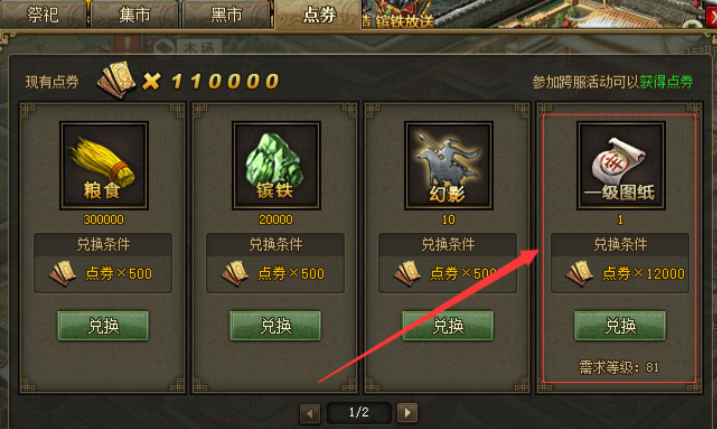Select the 一级图纸 blueprint scroll icon
Screen dimensions: 717x429
pos(621,165)
